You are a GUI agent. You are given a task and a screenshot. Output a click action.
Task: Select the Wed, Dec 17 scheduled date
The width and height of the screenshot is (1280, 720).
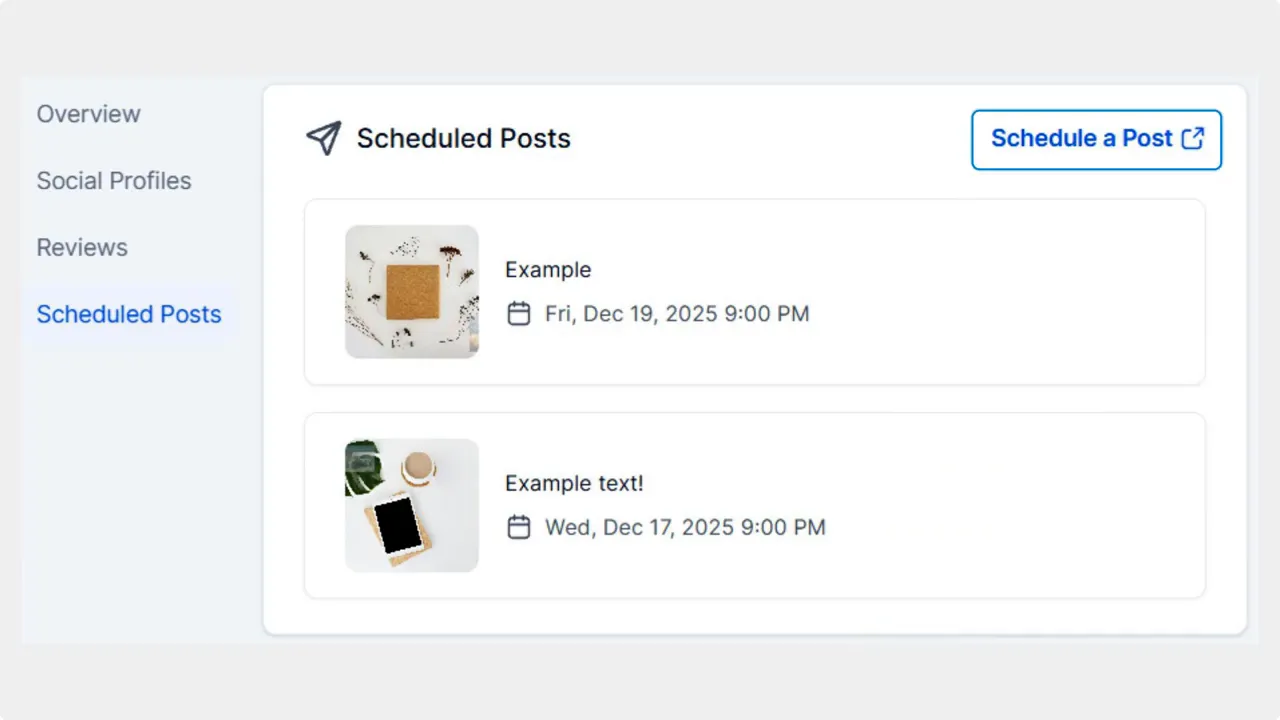pos(685,527)
